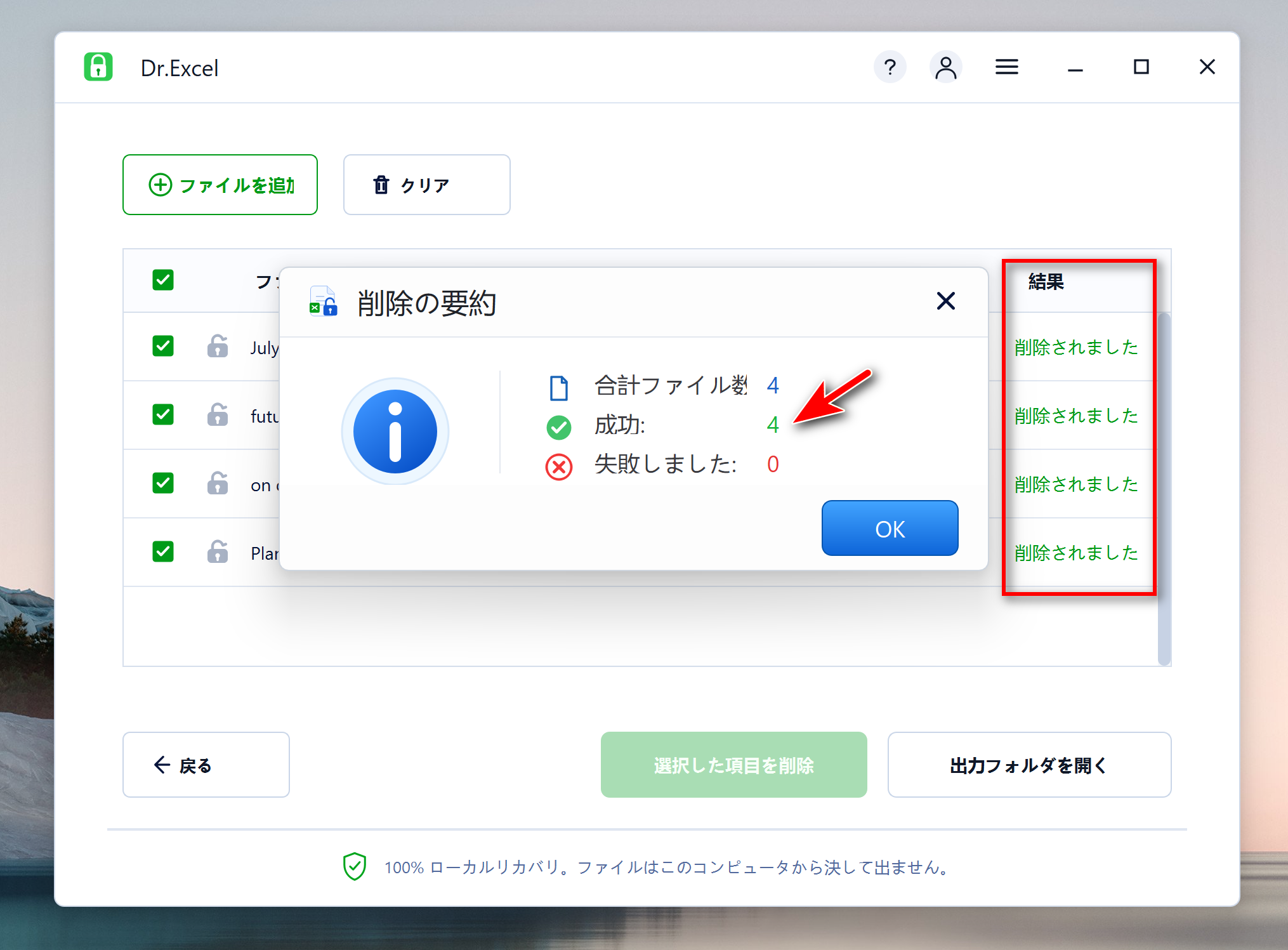Screen dimensions: 1288x950
Task: Uncheck the Plan file row checkbox
Action: pos(163,551)
